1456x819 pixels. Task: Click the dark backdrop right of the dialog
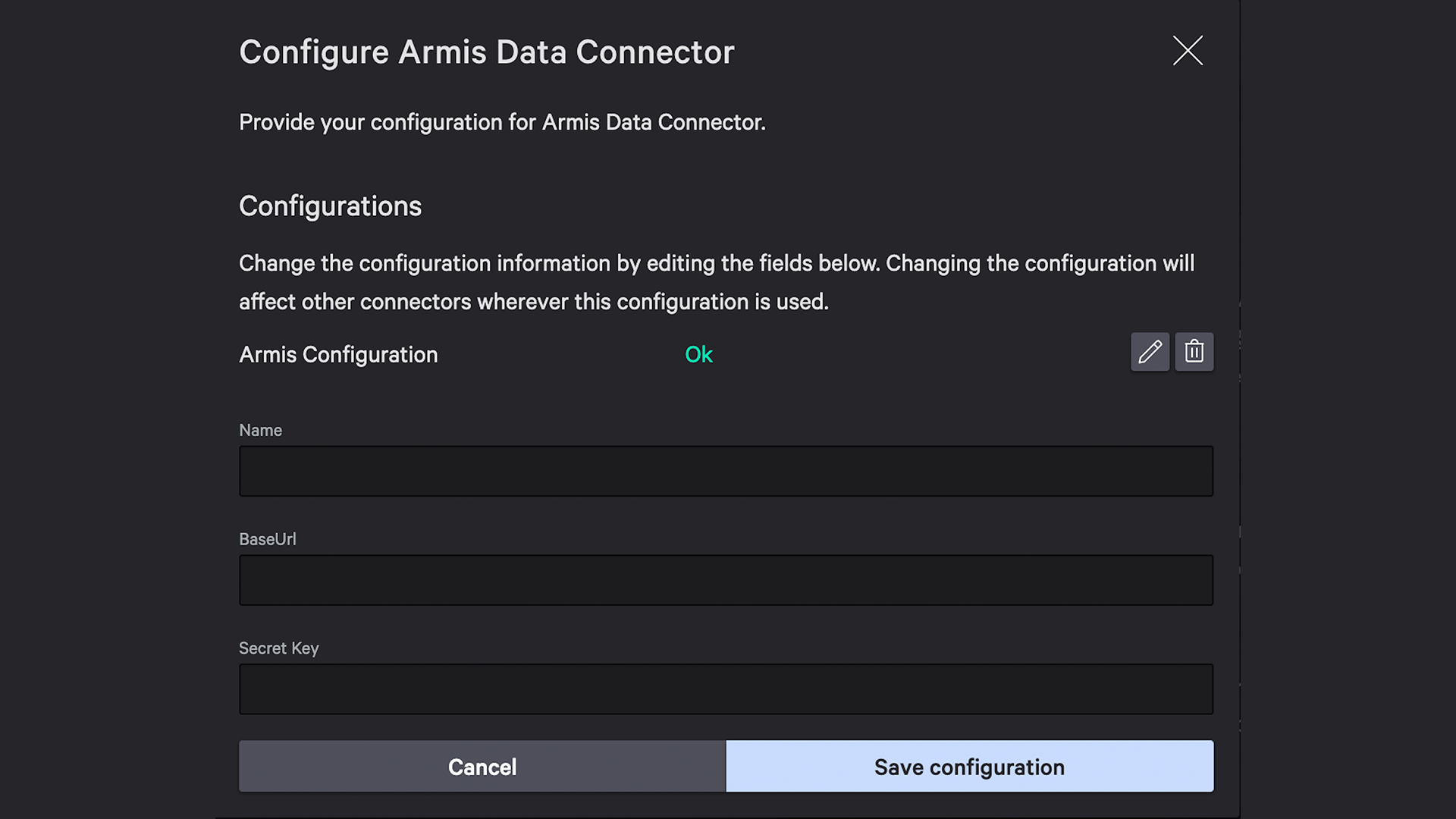pyautogui.click(x=1350, y=409)
